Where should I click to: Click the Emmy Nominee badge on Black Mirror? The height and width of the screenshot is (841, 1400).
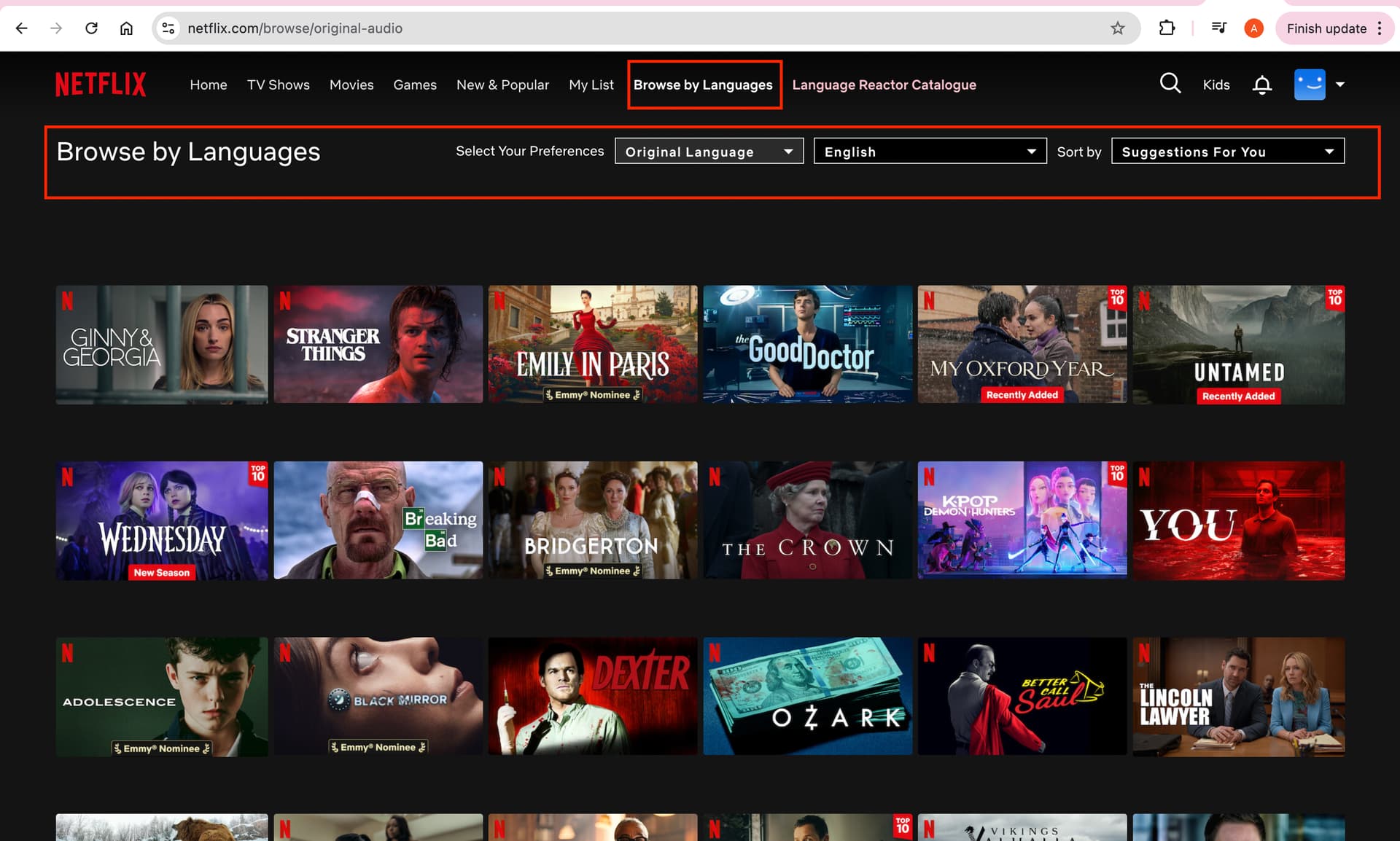[378, 747]
